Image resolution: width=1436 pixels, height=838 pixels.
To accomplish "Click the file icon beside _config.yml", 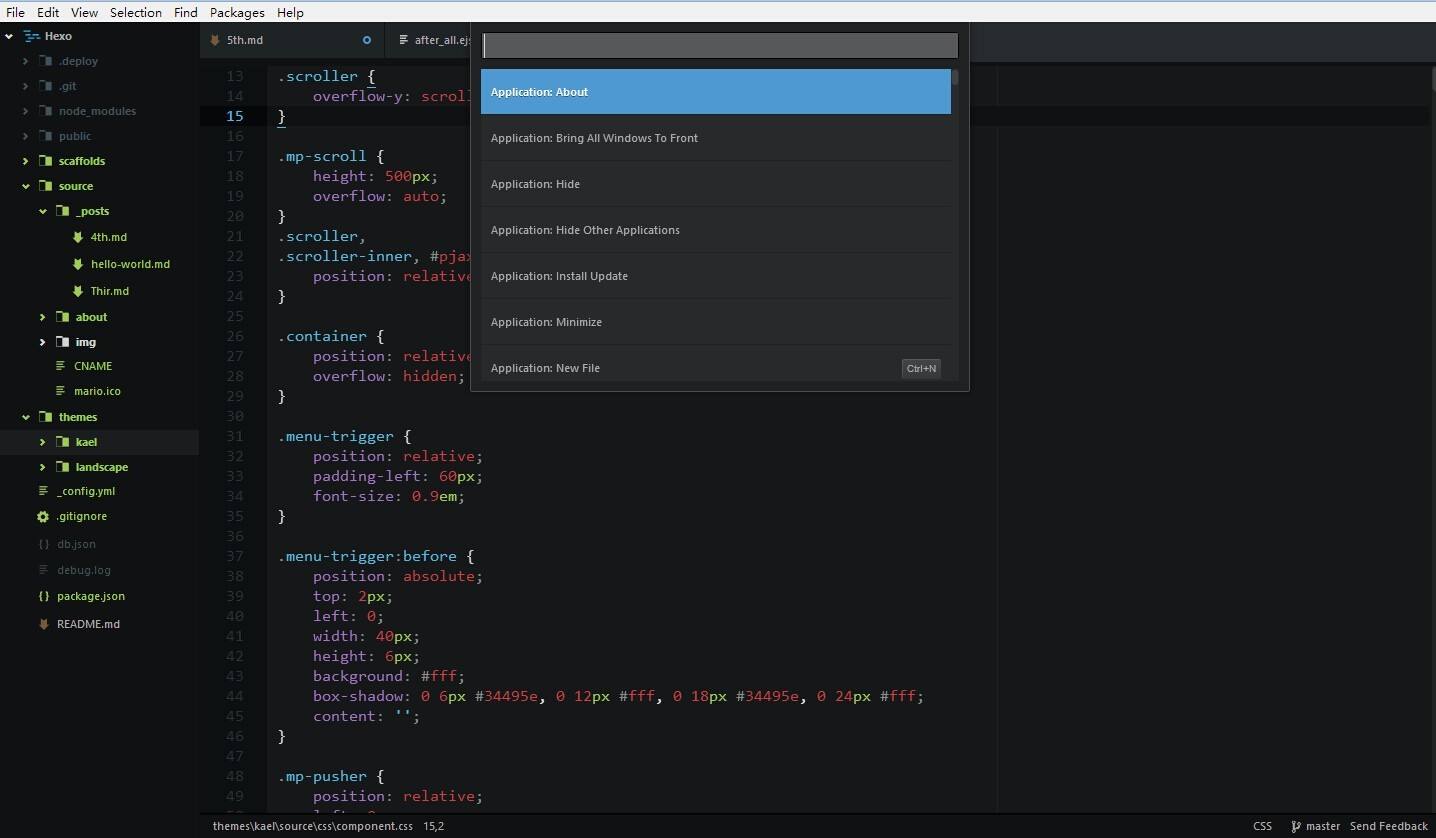I will (43, 491).
